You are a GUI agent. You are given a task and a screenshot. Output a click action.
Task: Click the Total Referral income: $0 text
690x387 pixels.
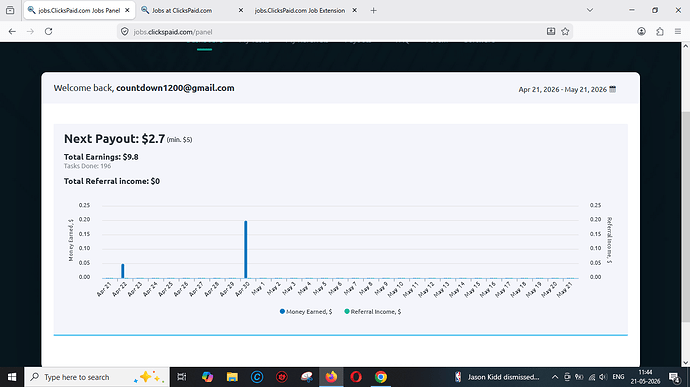point(112,181)
